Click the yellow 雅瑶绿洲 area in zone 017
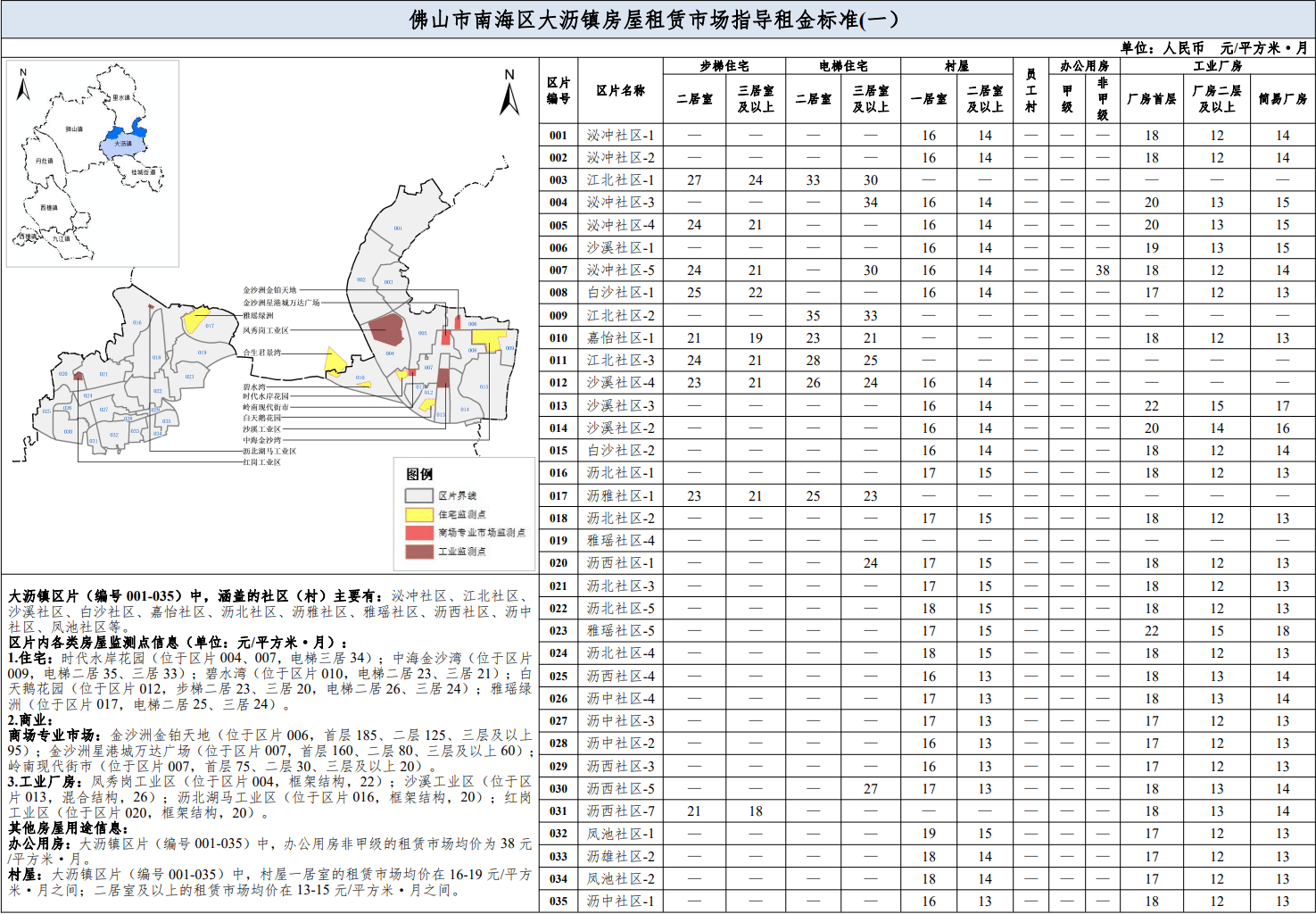 195,320
